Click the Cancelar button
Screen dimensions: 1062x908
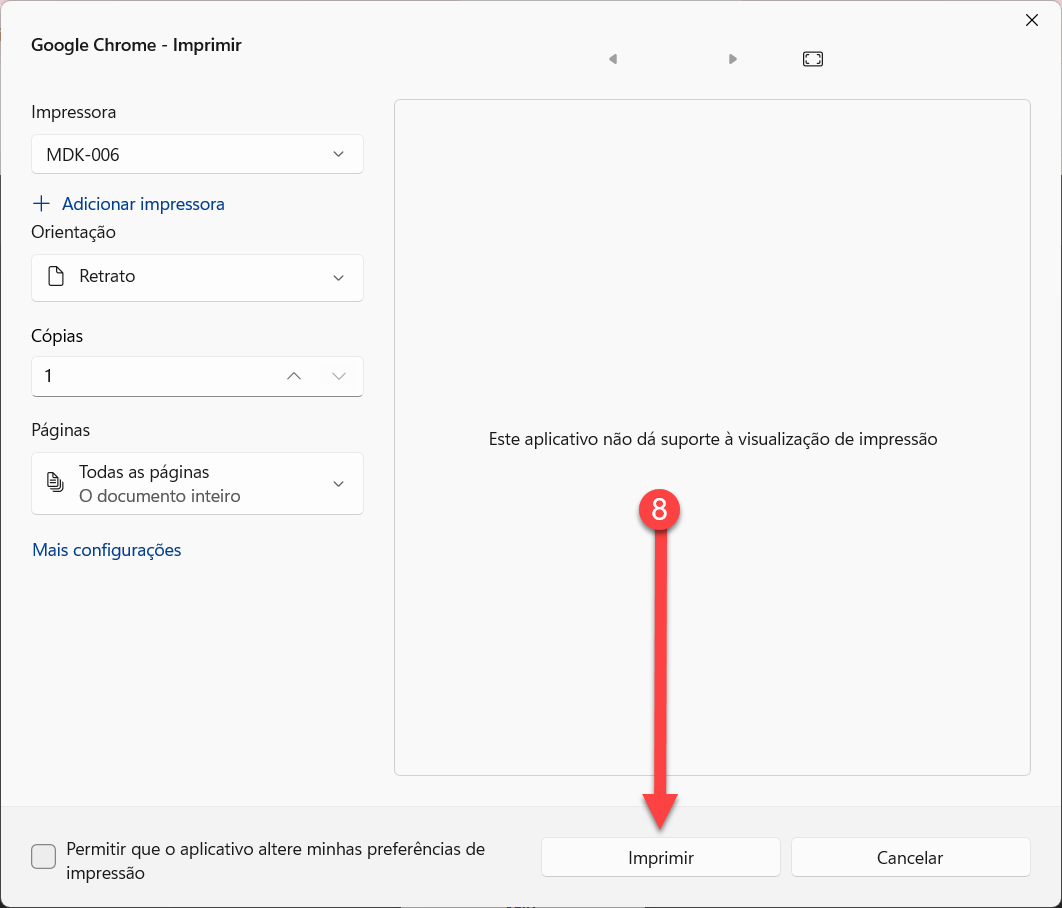coord(910,857)
